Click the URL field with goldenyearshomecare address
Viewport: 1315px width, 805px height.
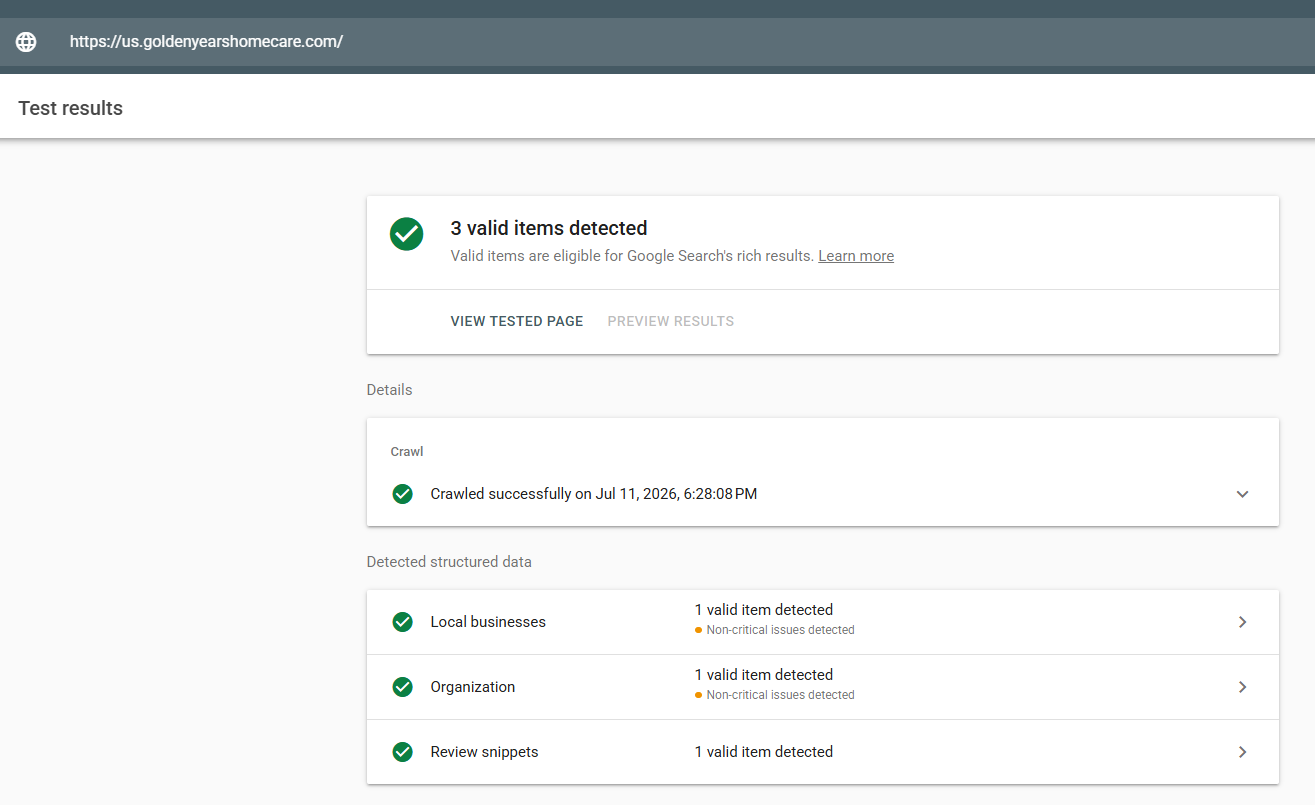(657, 42)
